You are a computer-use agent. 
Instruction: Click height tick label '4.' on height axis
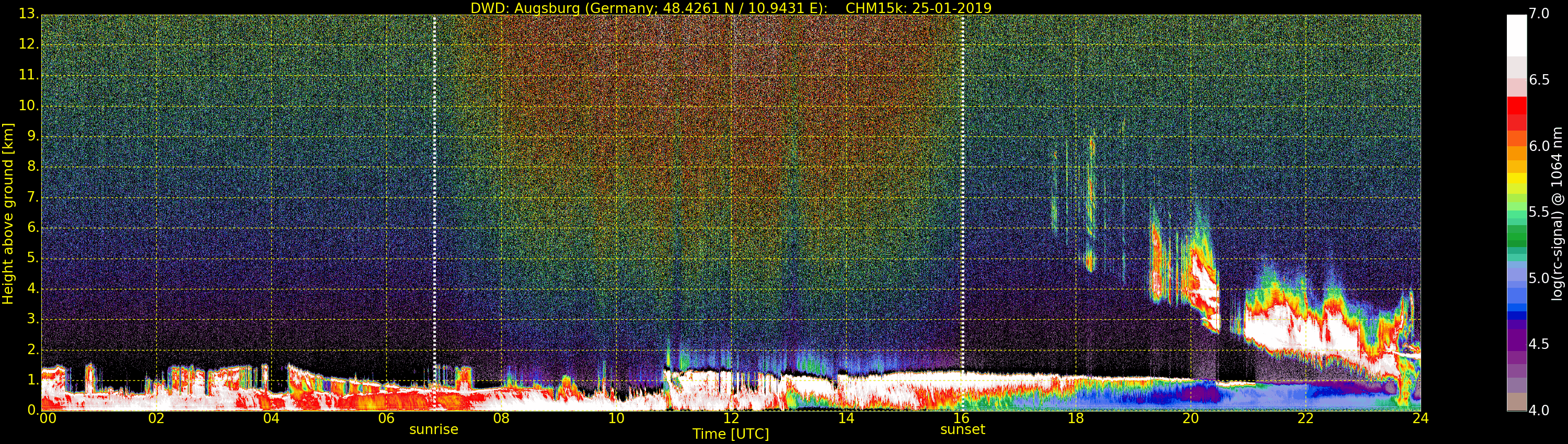pos(32,288)
